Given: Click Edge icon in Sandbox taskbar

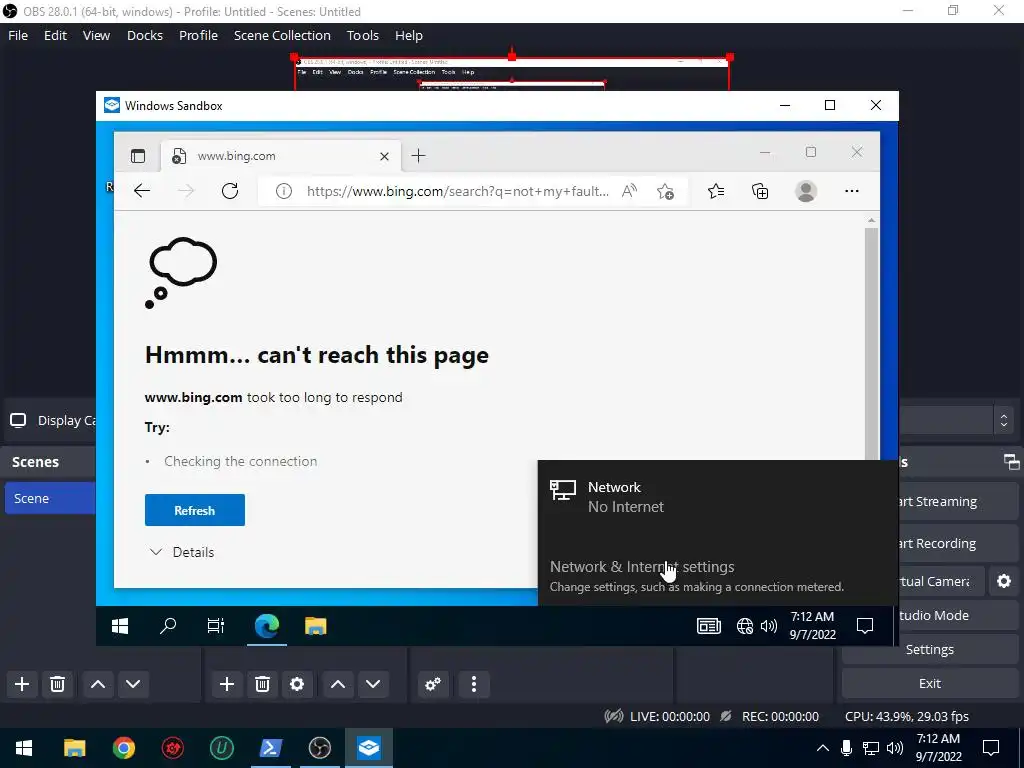Looking at the screenshot, I should click(x=266, y=626).
